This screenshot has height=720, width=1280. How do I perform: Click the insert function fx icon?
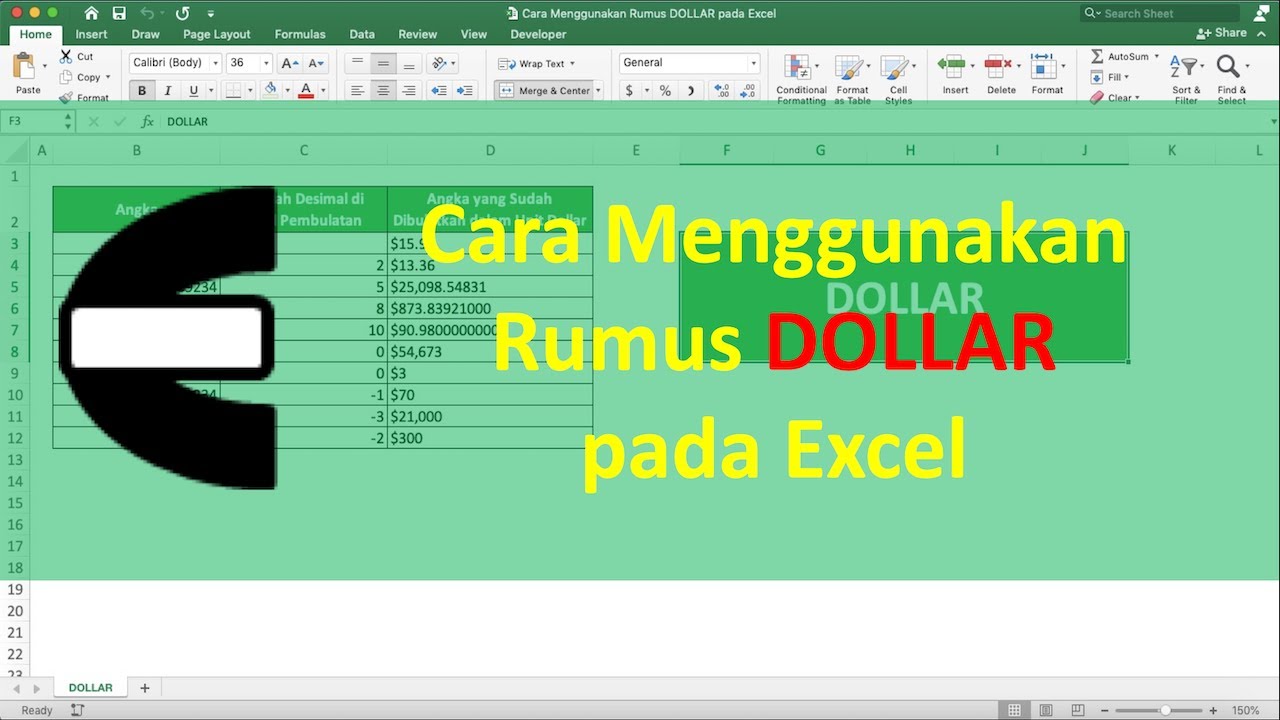(147, 121)
